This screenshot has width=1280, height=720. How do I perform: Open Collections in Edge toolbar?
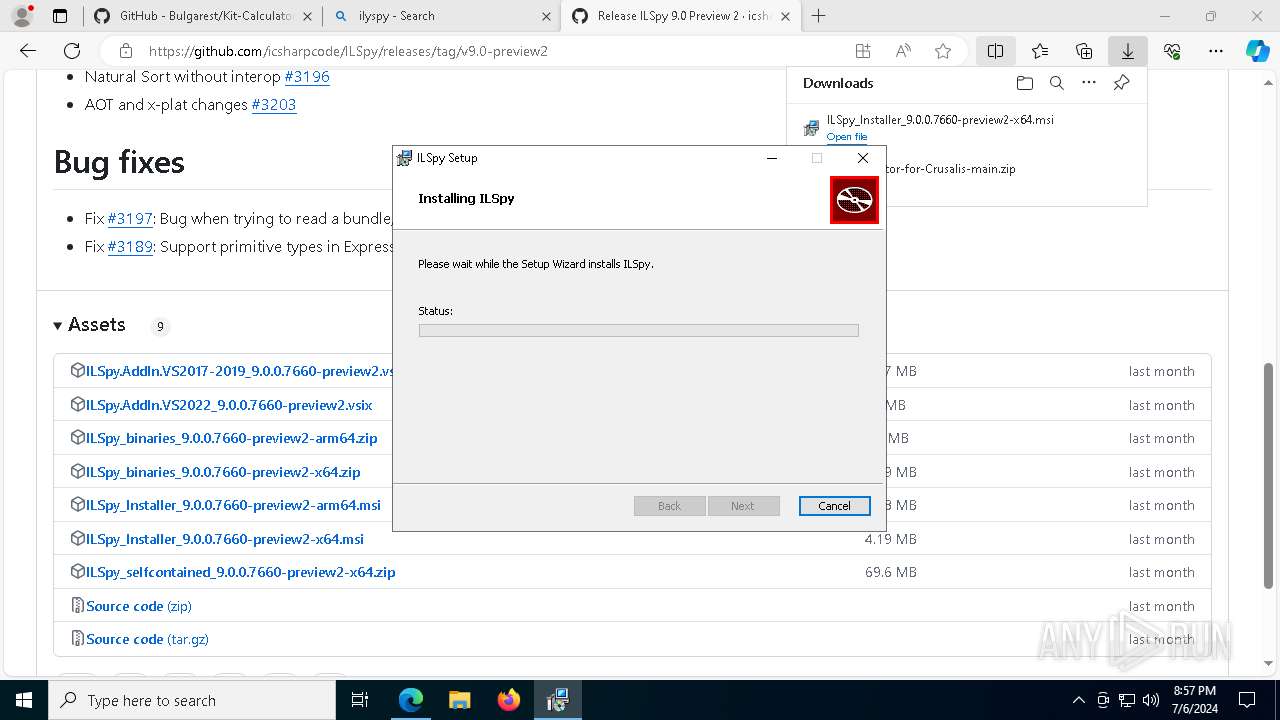pyautogui.click(x=1084, y=51)
